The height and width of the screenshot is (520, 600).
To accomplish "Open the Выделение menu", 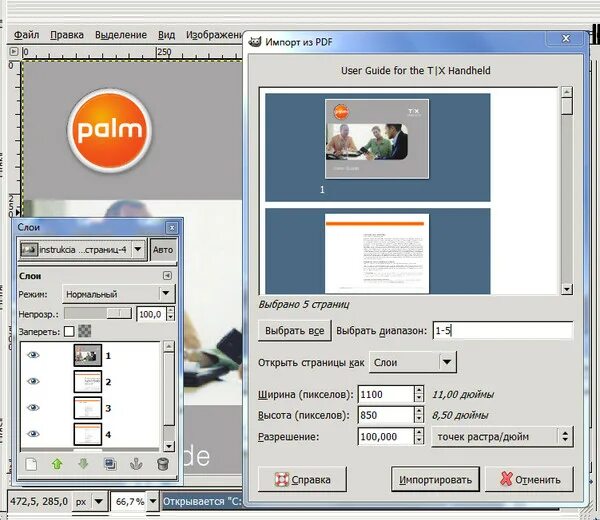I will (x=121, y=35).
